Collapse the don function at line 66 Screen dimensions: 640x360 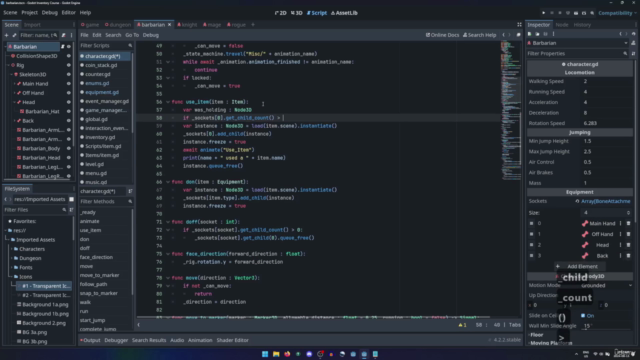168,182
